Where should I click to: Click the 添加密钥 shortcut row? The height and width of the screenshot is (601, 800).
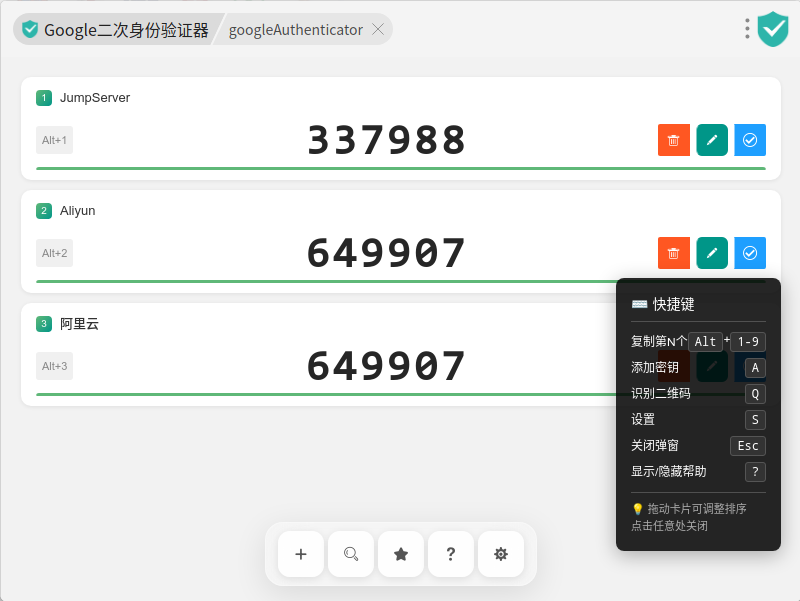tap(698, 367)
